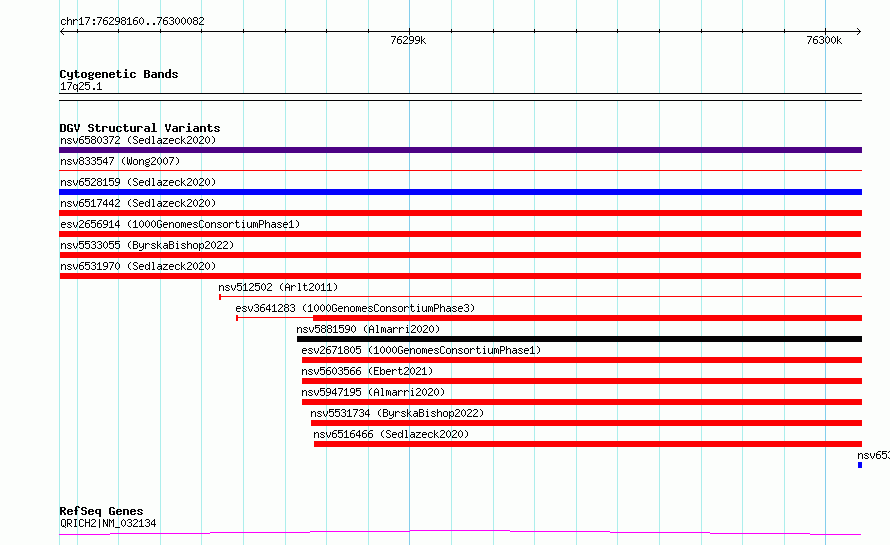890x545 pixels.
Task: Select the dark purple nsv6580372 variant bar
Action: click(460, 150)
